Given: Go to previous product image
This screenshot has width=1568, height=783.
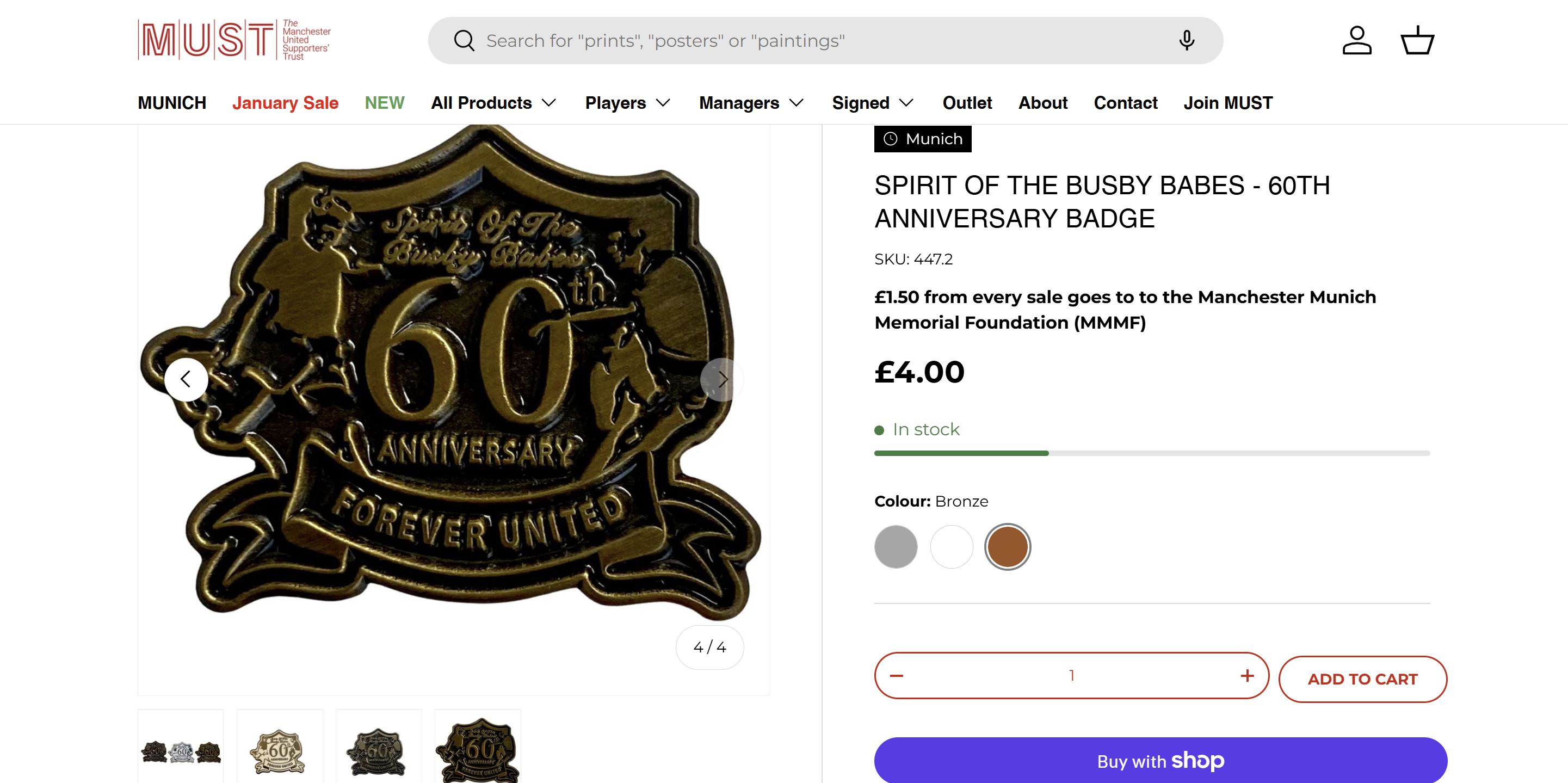Looking at the screenshot, I should click(186, 379).
